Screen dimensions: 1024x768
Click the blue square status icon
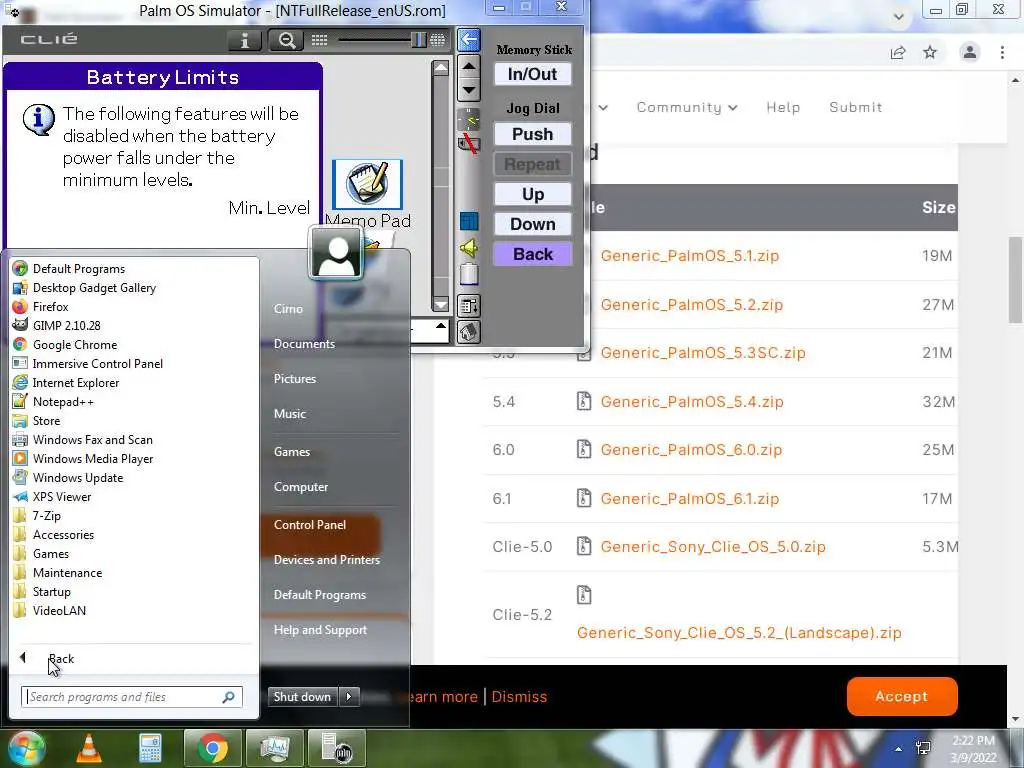point(469,221)
